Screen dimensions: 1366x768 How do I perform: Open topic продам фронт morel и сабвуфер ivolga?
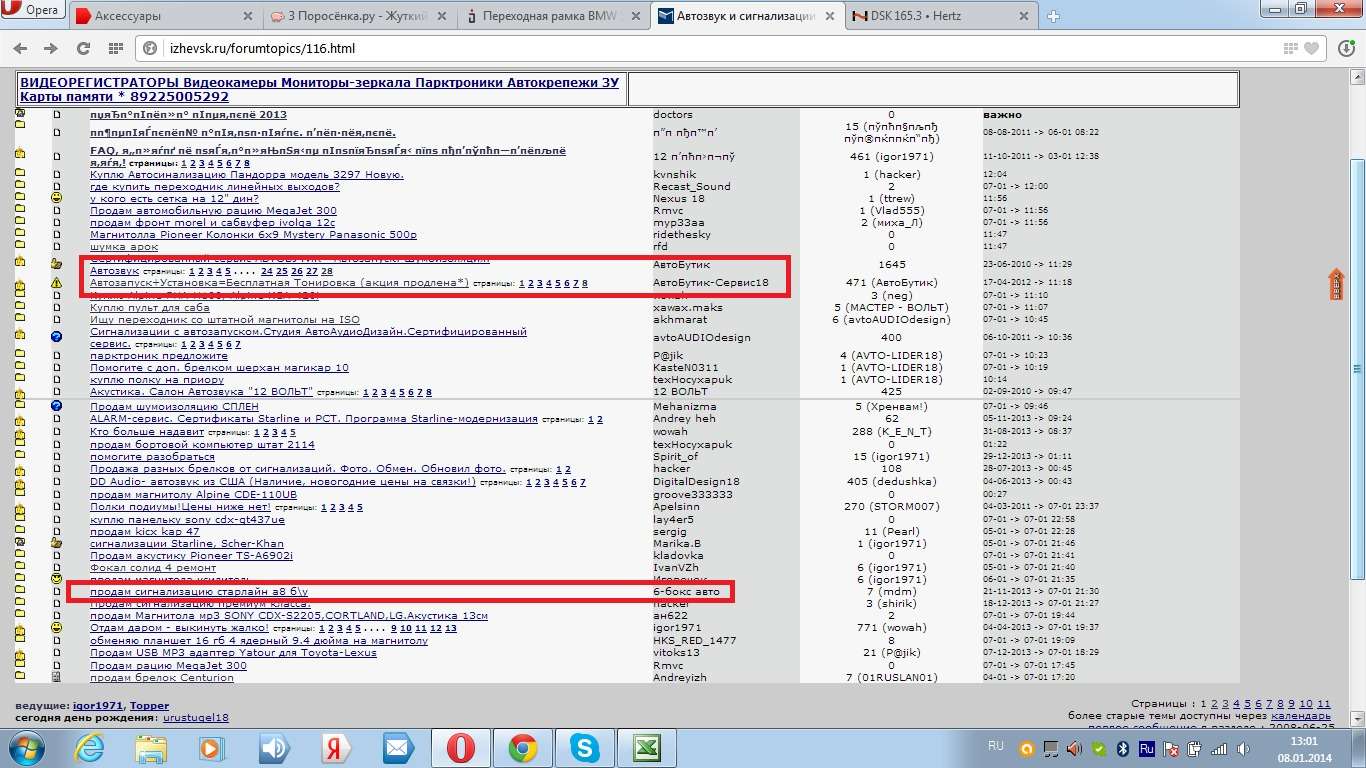pos(213,222)
